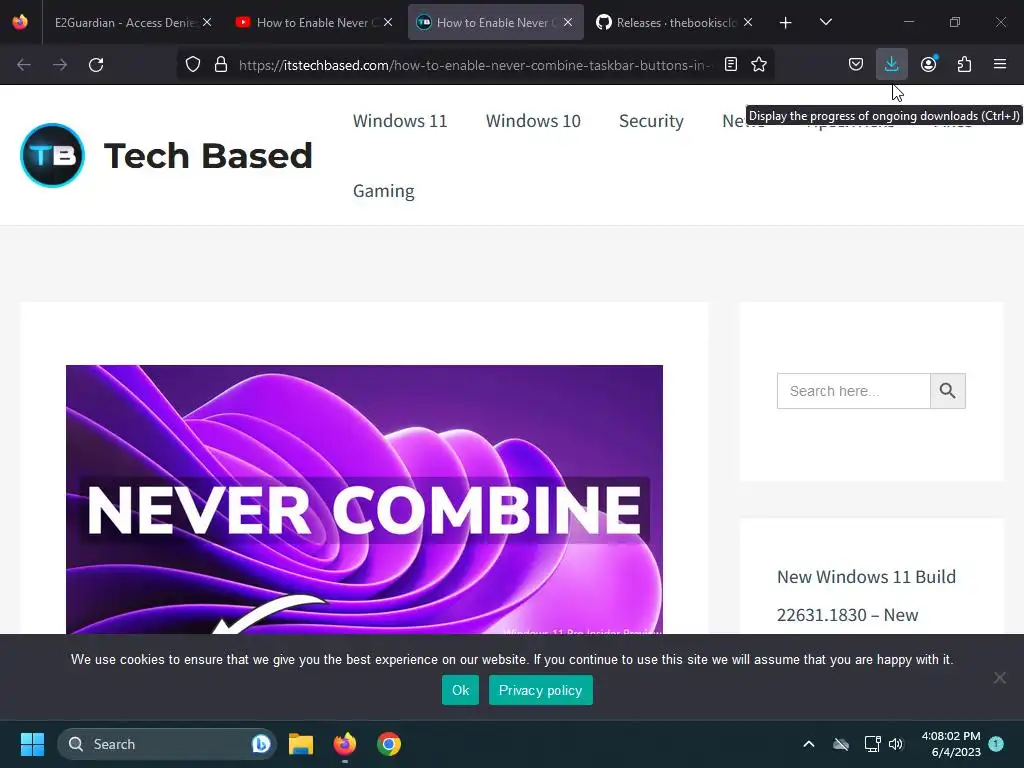Show hidden system tray icons chevron
The width and height of the screenshot is (1024, 768).
point(808,744)
